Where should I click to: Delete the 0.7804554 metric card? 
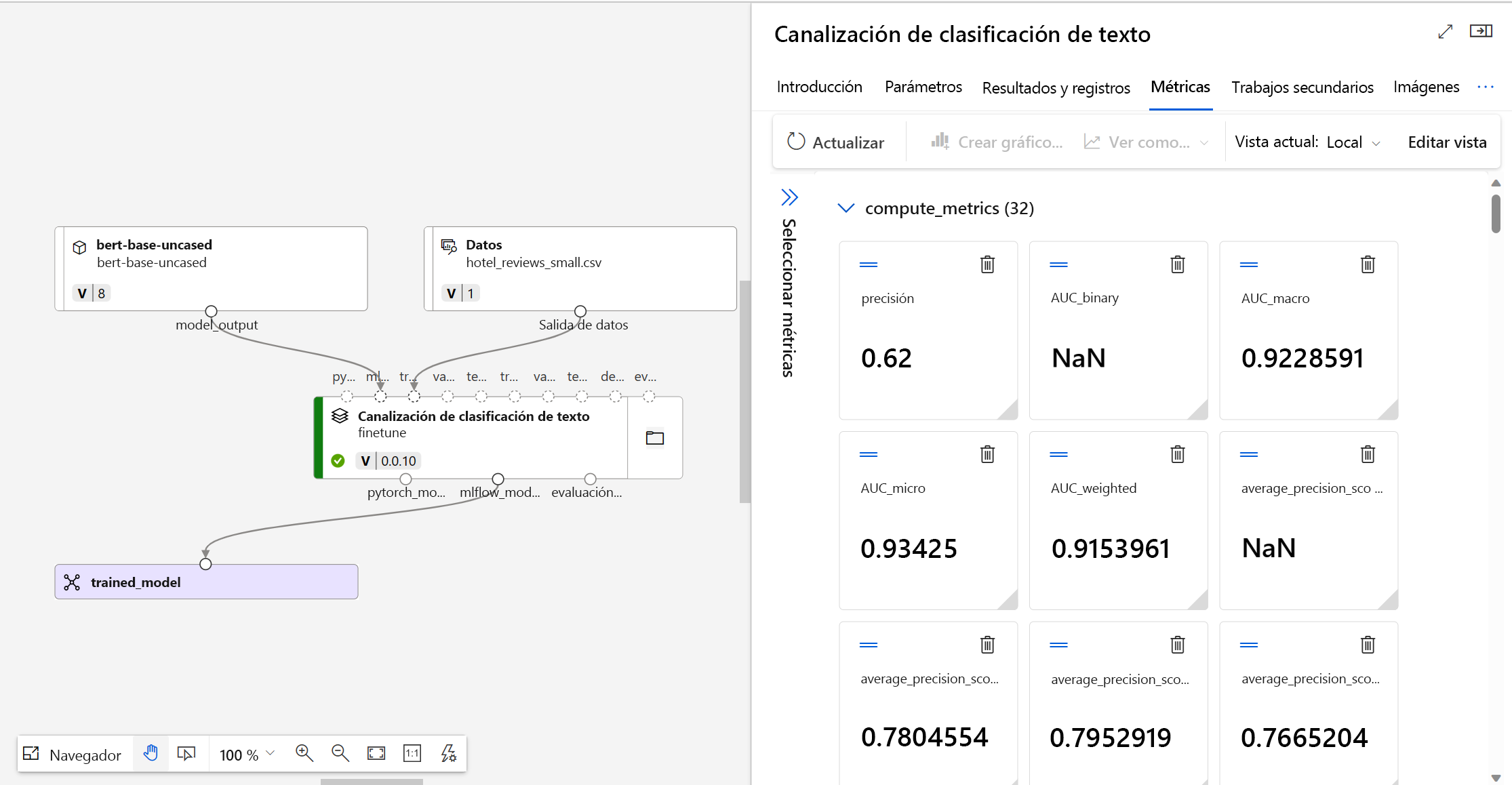click(987, 645)
